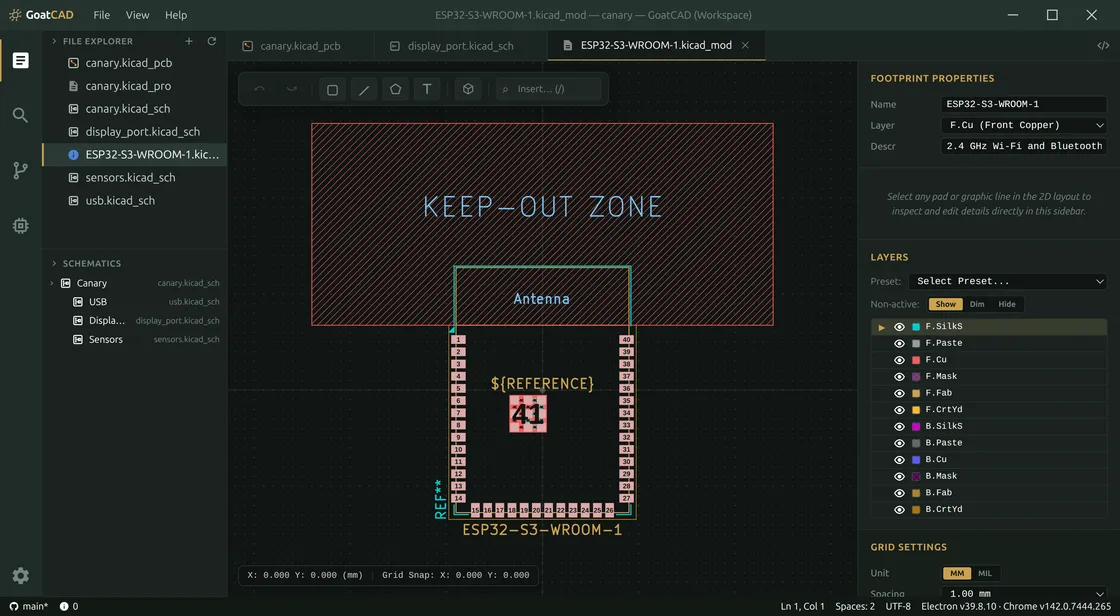Open the Settings gear icon
Viewport: 1120px width, 616px height.
pyautogui.click(x=21, y=575)
